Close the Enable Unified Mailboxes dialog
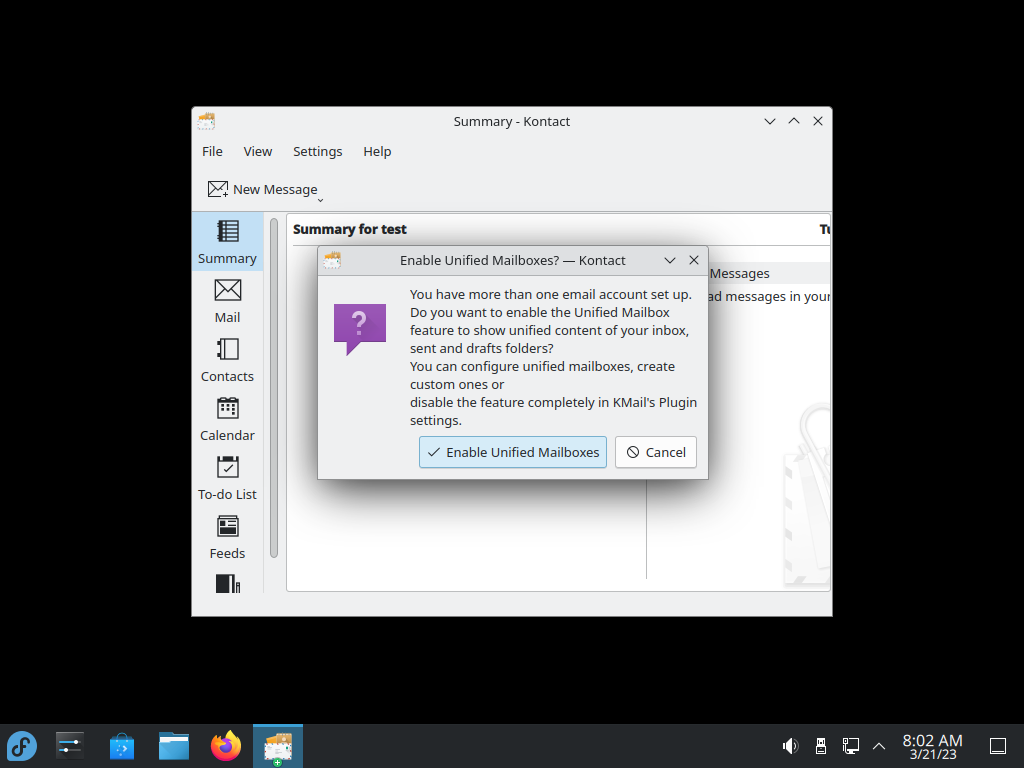 click(694, 261)
